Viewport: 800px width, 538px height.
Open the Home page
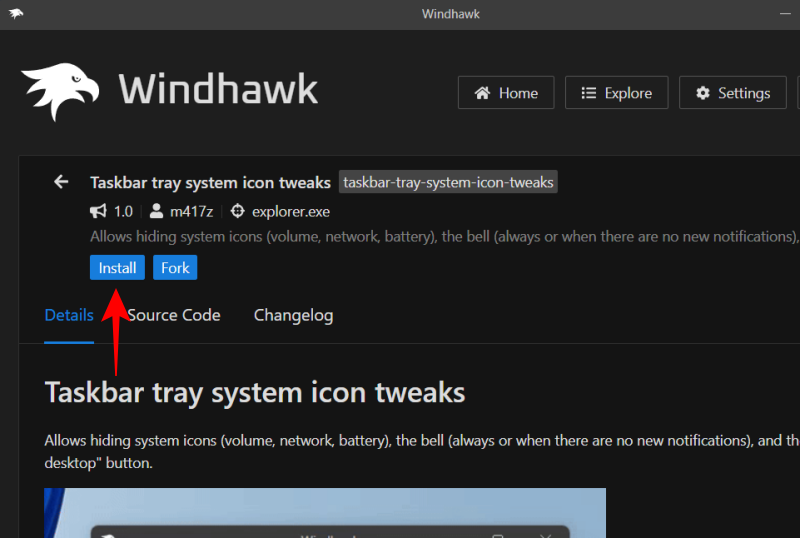point(506,93)
